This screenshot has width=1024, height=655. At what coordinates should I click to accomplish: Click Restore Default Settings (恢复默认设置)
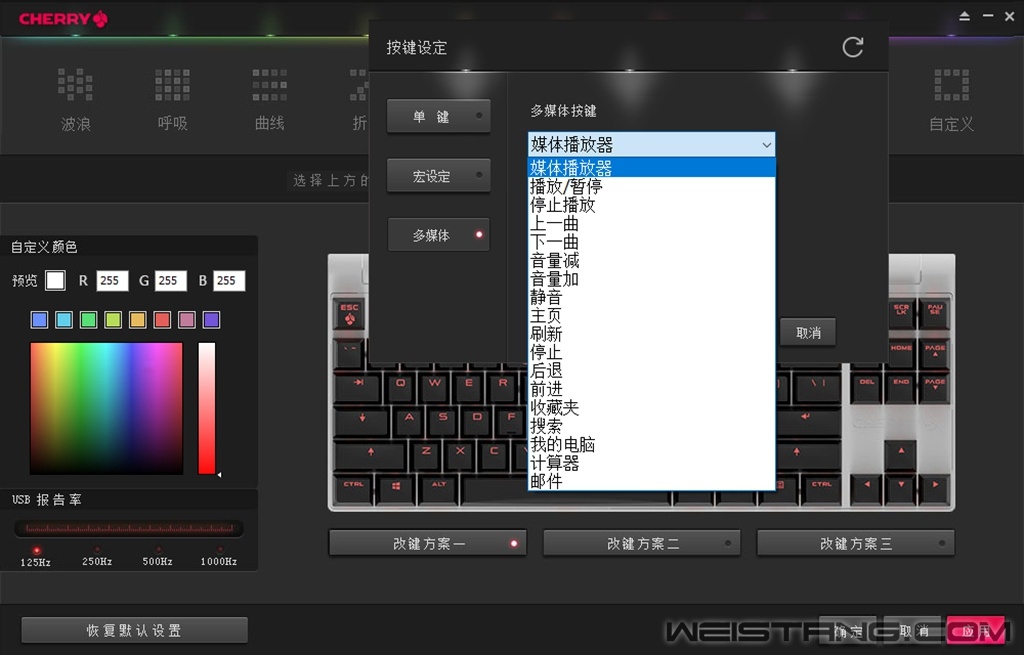[135, 630]
